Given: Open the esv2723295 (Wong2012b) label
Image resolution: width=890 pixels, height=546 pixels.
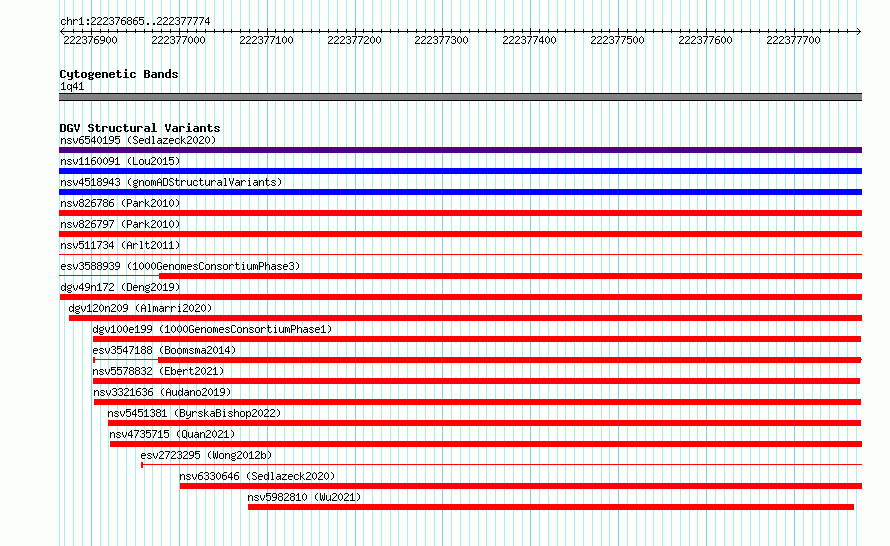Looking at the screenshot, I should (x=206, y=455).
